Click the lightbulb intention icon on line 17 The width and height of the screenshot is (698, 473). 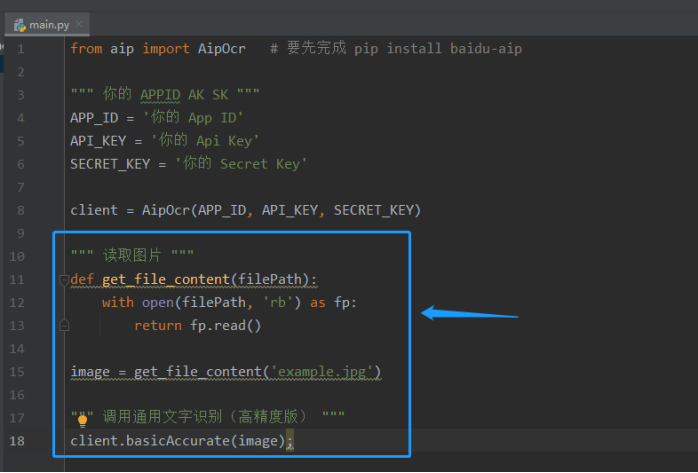pyautogui.click(x=83, y=420)
